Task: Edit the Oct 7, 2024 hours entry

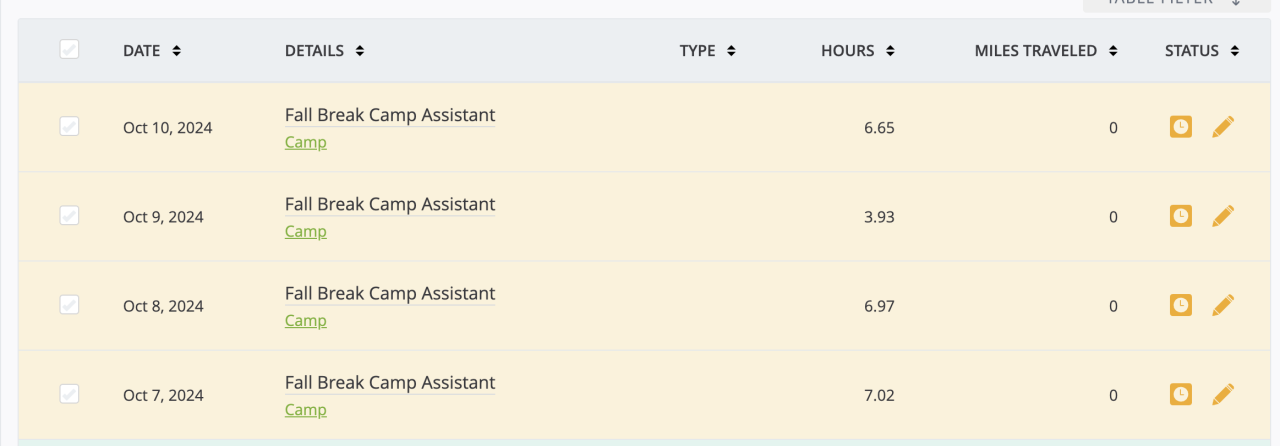Action: [1223, 394]
